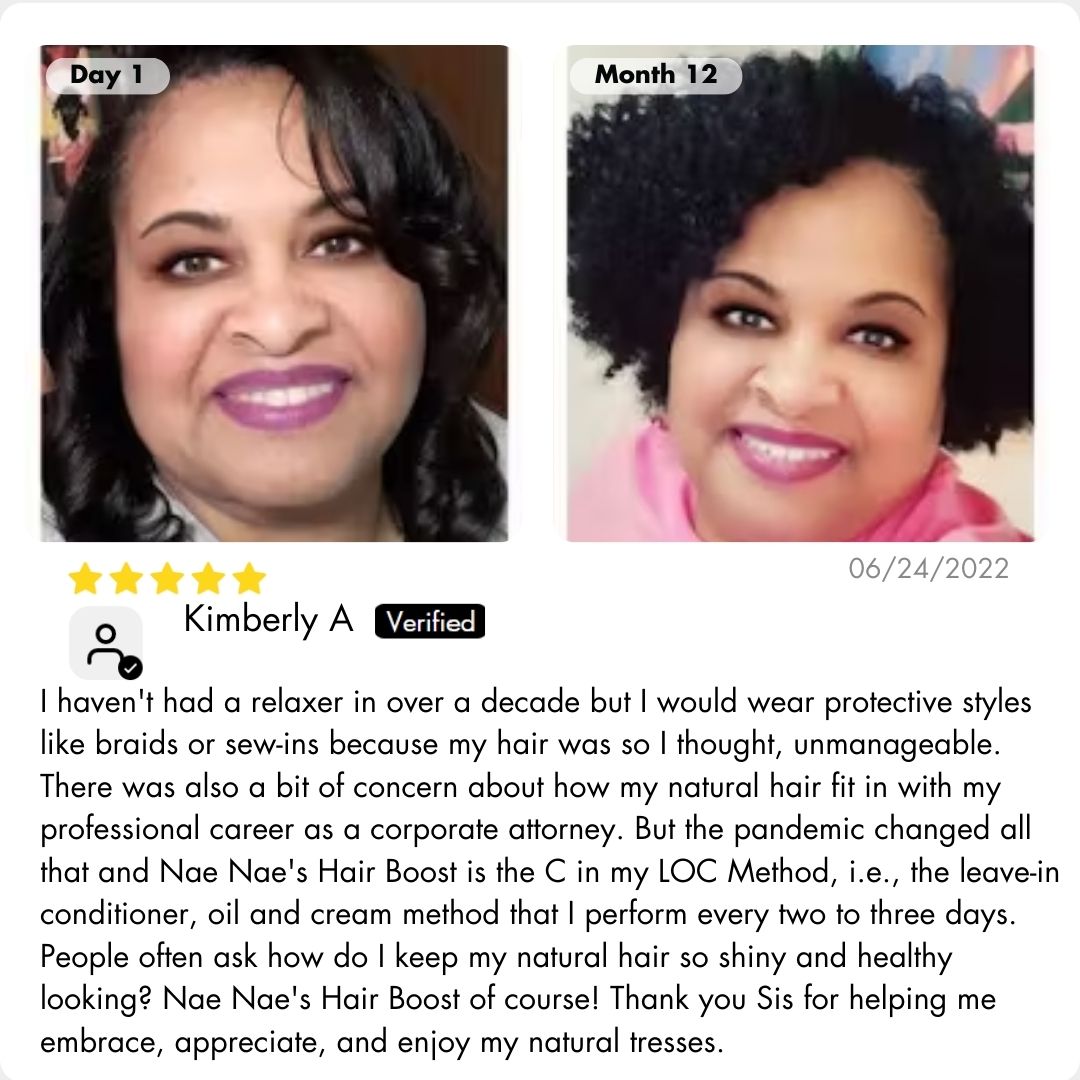
Task: Click the fifth yellow rating star
Action: pos(249,579)
